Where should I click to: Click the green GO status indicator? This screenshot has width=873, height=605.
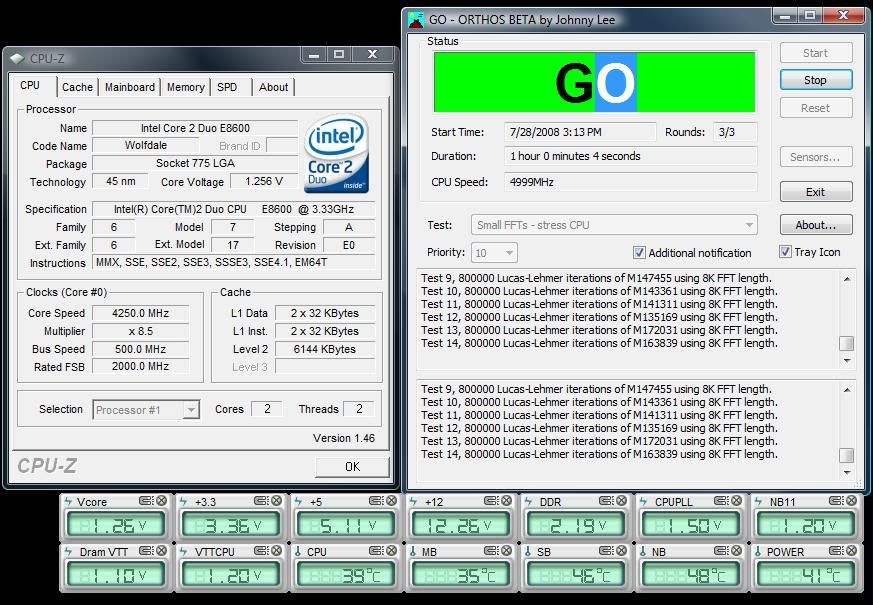595,82
